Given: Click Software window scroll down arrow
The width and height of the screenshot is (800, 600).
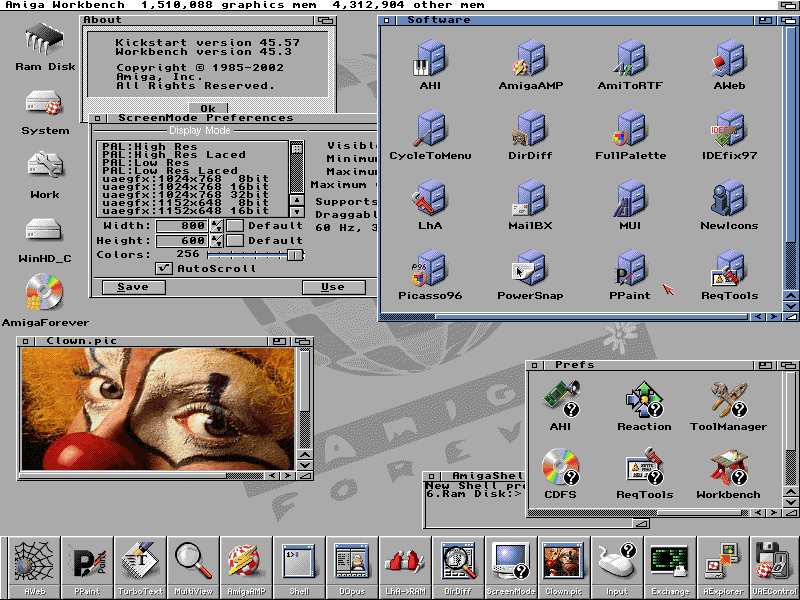Looking at the screenshot, I should pyautogui.click(x=791, y=307).
